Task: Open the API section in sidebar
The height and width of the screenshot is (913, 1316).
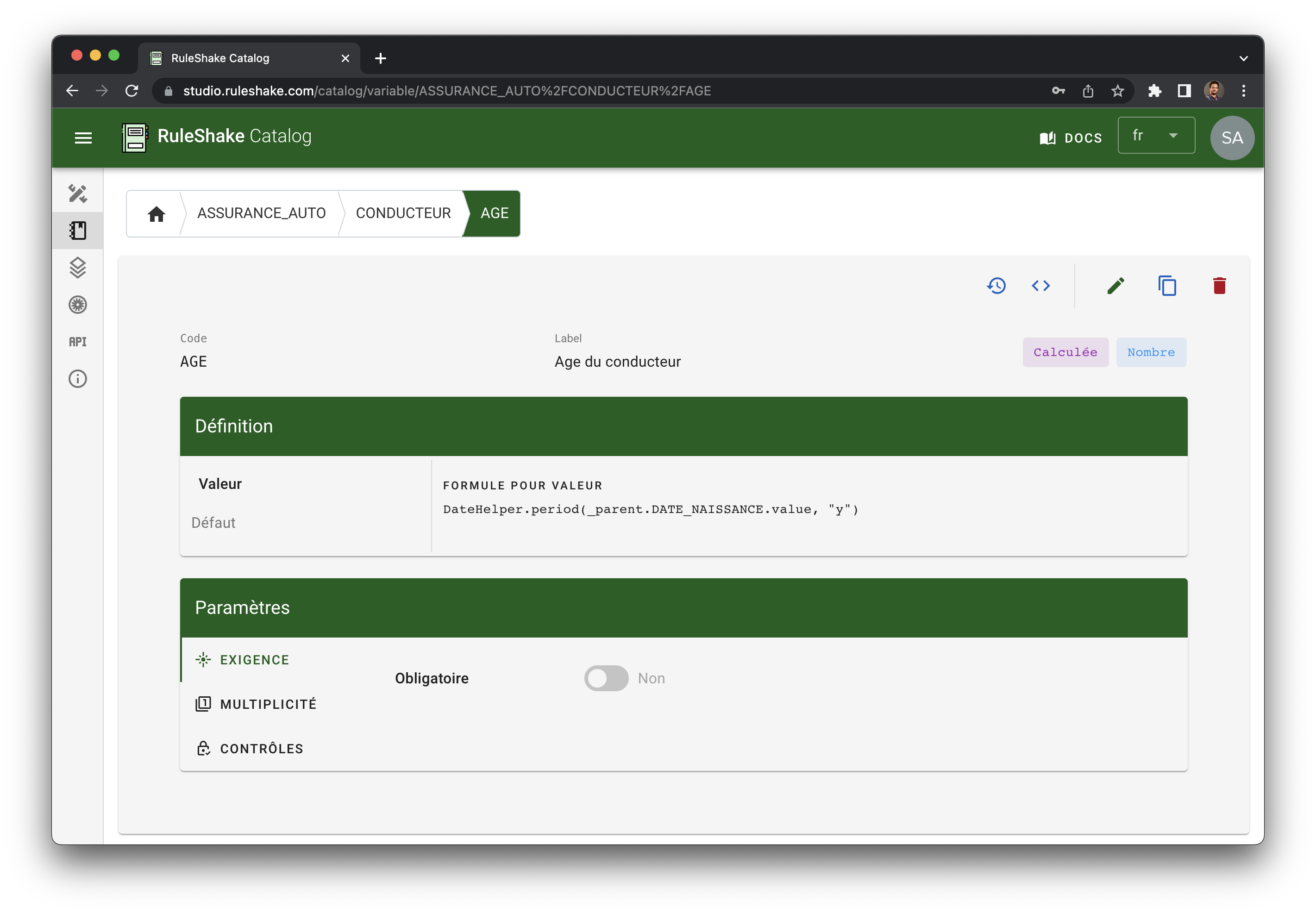Action: pyautogui.click(x=78, y=342)
